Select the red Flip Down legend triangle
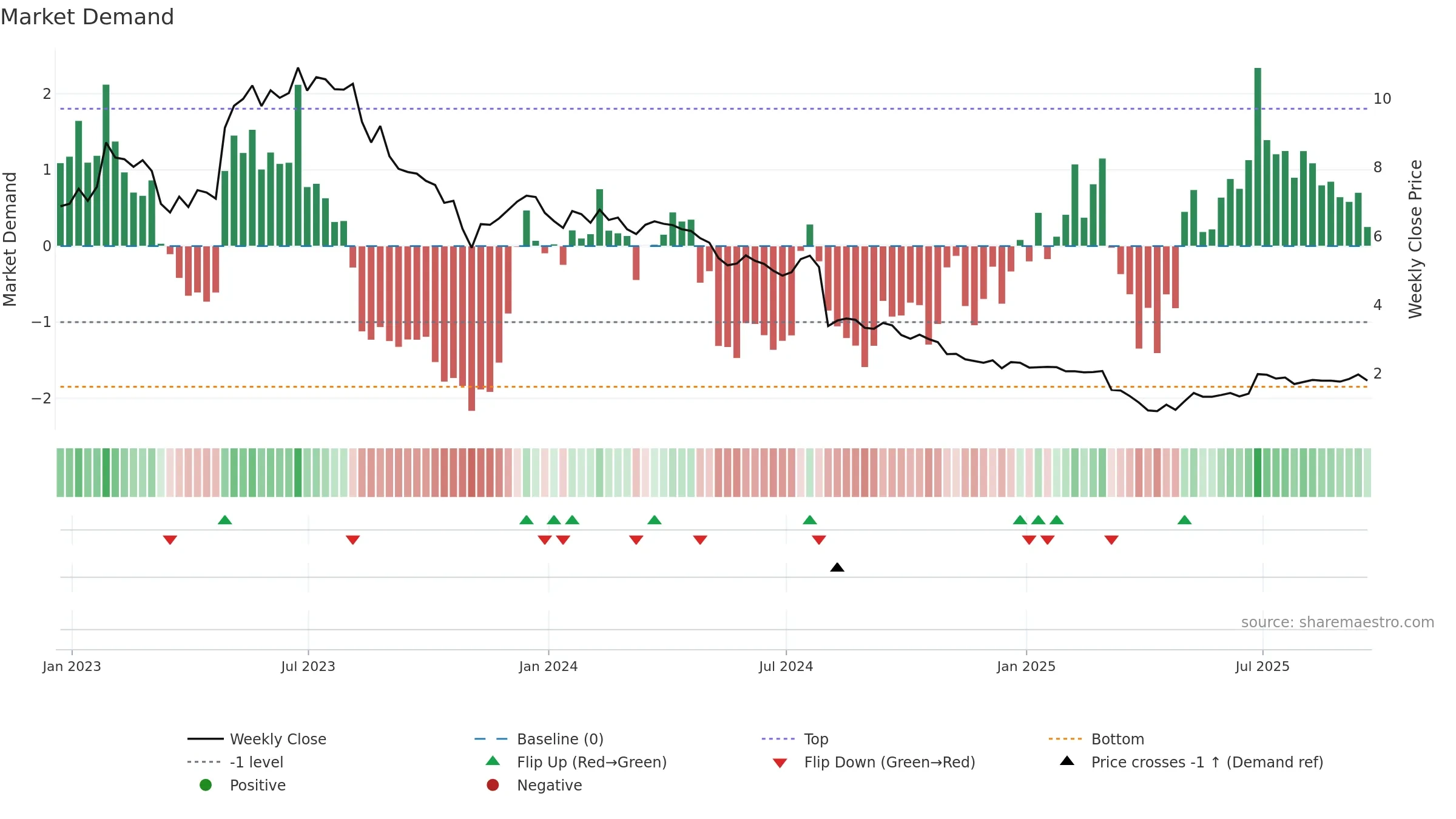Viewport: 1456px width, 819px height. click(780, 763)
